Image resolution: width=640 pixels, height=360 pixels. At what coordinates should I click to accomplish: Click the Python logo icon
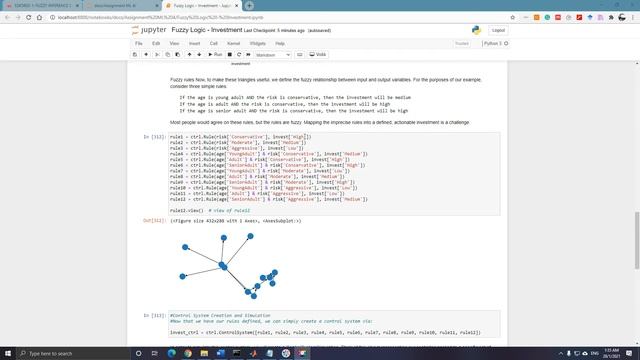tap(476, 30)
